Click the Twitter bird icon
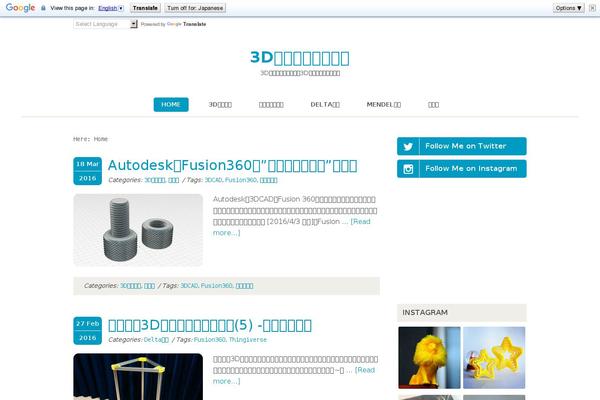The height and width of the screenshot is (400, 600). (x=408, y=146)
